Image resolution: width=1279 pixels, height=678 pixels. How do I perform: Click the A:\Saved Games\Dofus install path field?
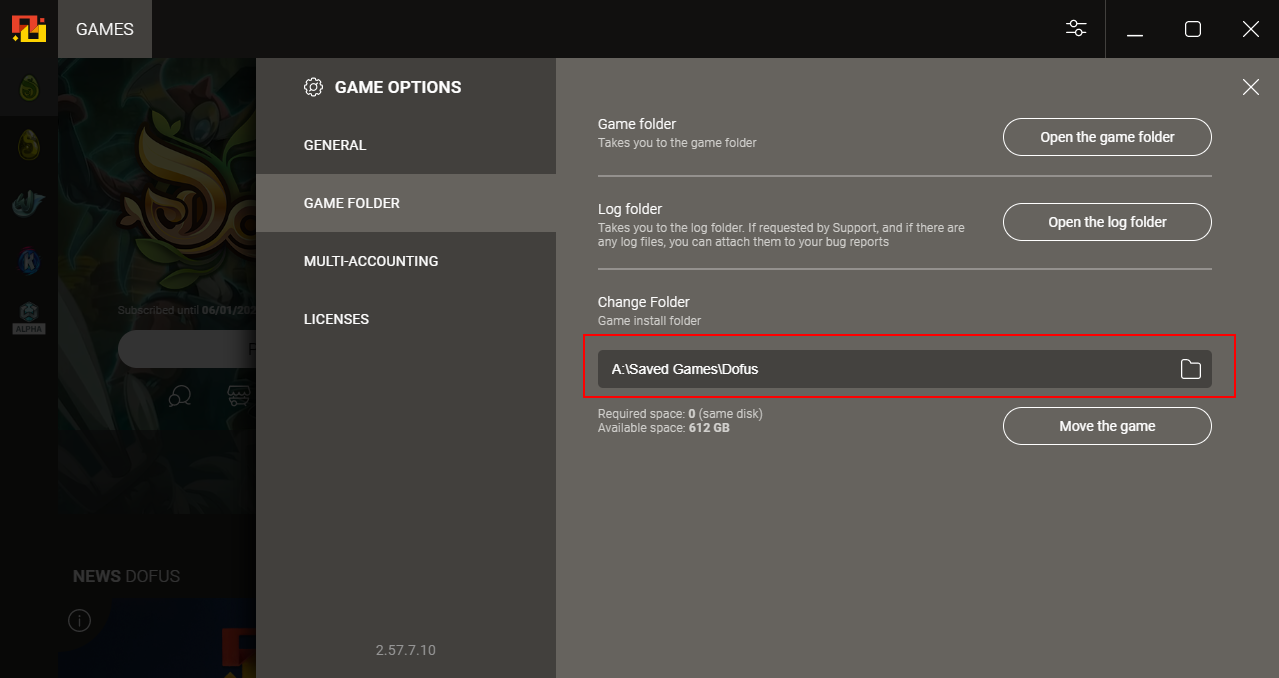(880, 369)
